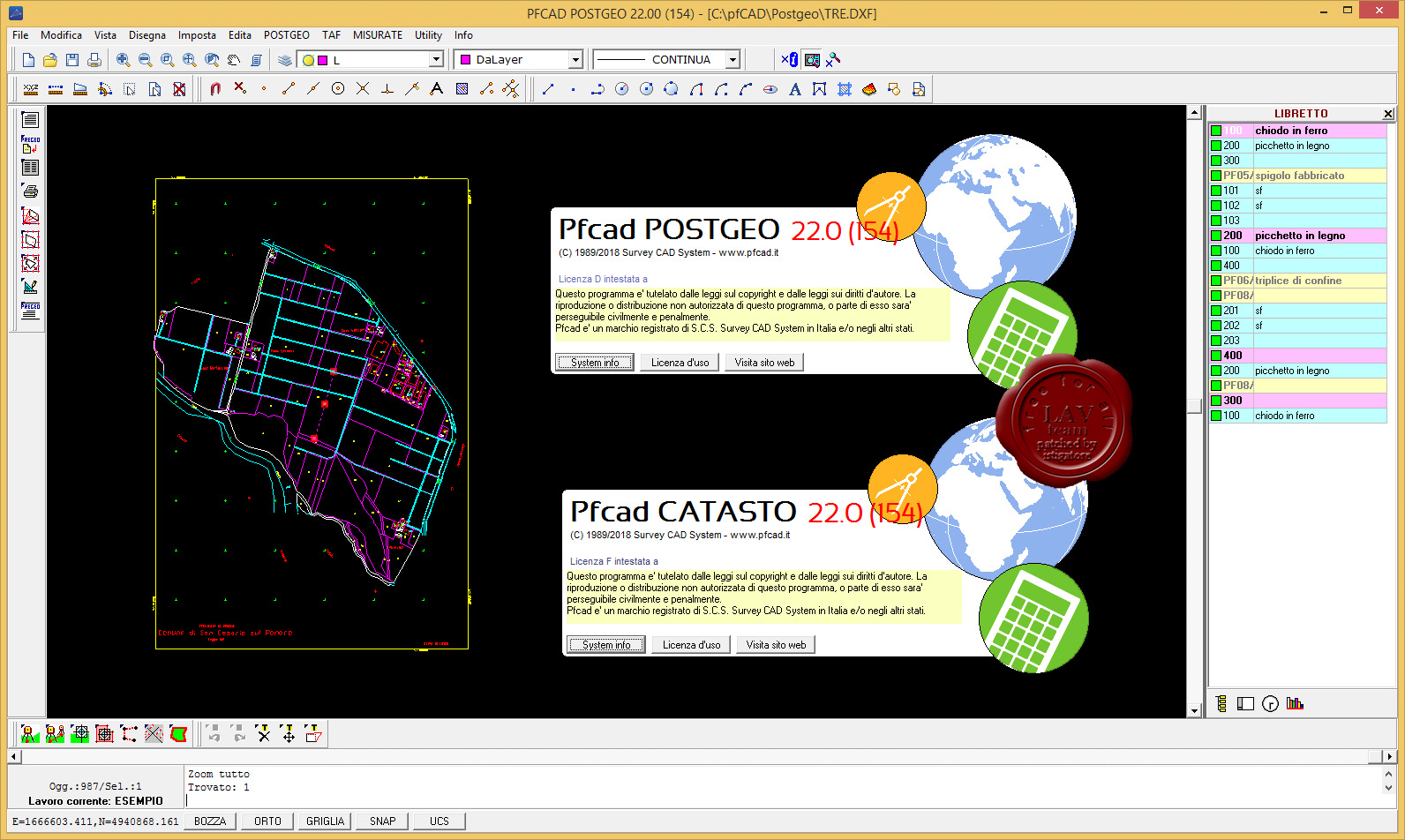Open the L layer dropdown arrow
1405x840 pixels.
click(x=436, y=59)
